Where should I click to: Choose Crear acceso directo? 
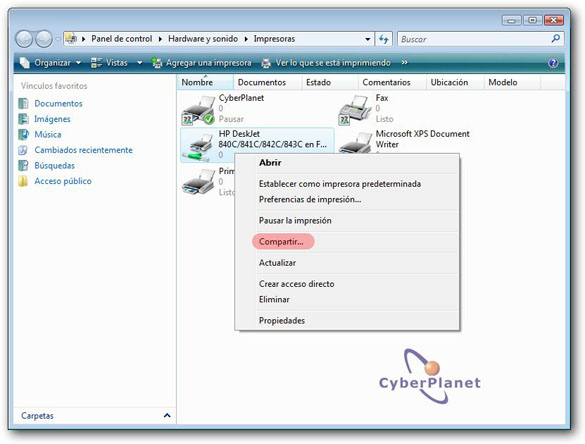point(297,284)
